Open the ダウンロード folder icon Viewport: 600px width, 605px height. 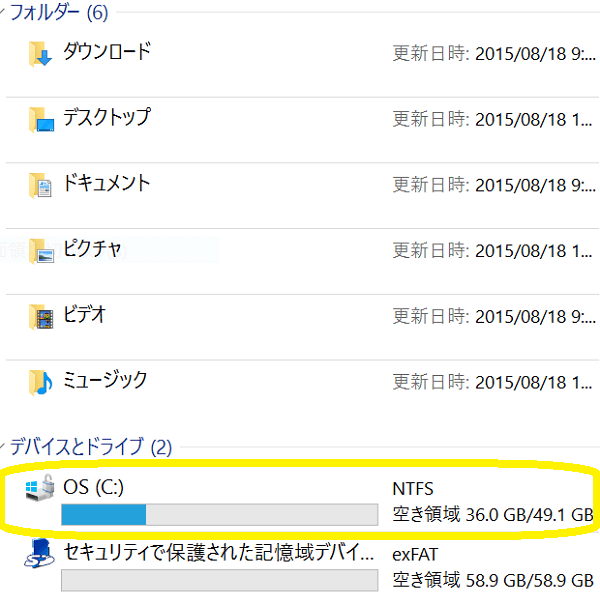click(41, 54)
